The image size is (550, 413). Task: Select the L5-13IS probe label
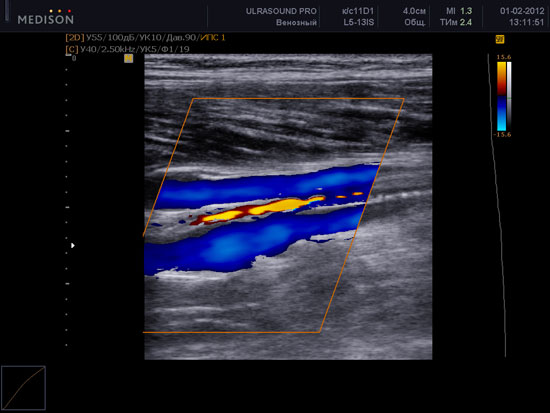pos(359,22)
